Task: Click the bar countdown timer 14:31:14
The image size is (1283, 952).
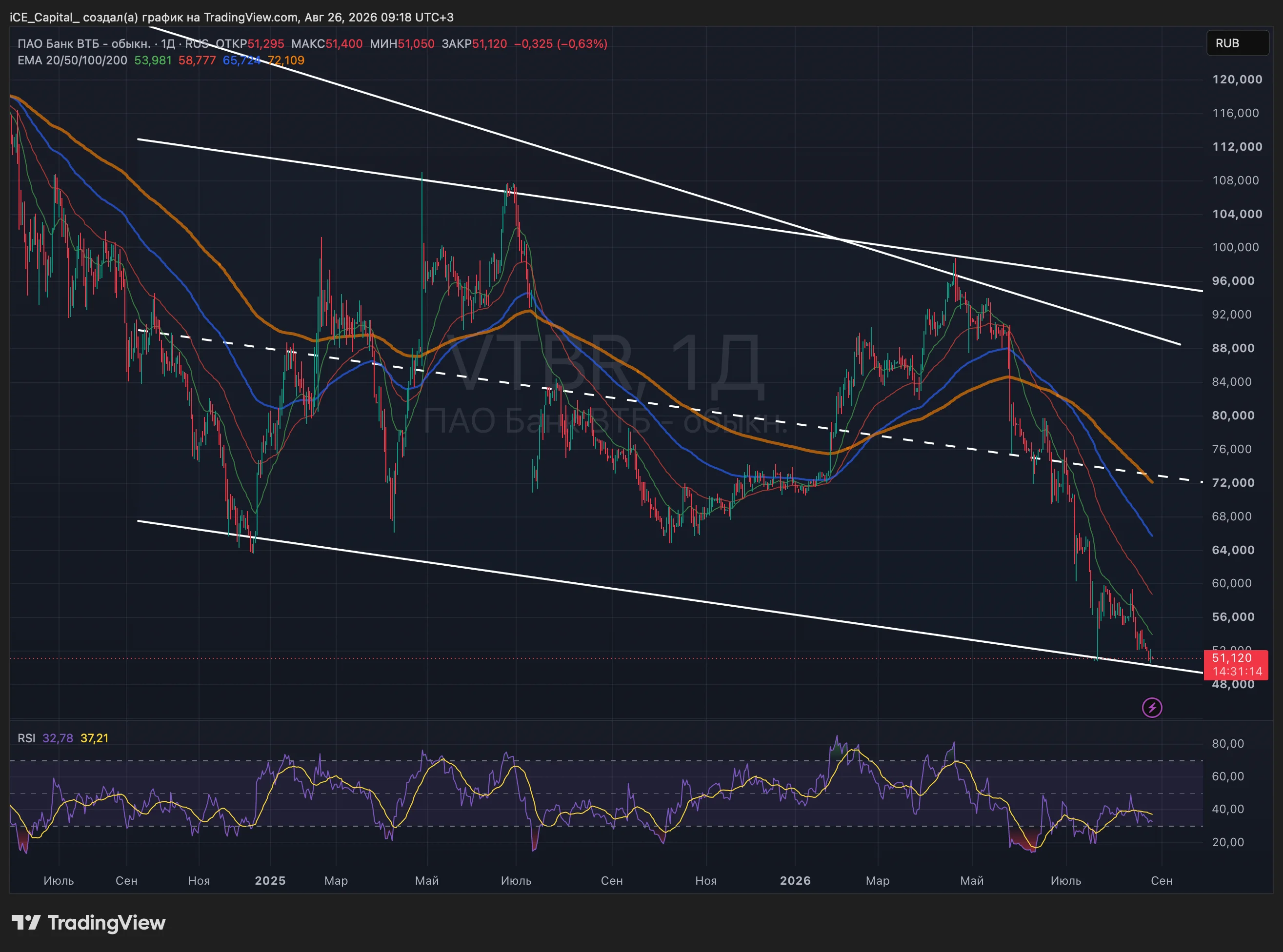Action: point(1237,672)
